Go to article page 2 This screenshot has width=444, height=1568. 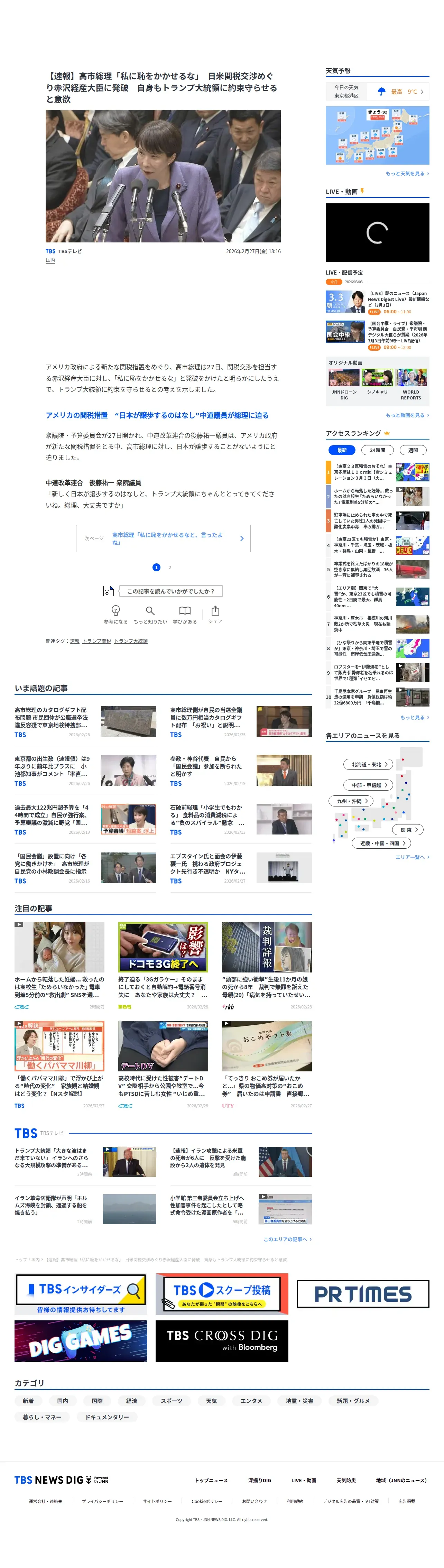point(170,567)
